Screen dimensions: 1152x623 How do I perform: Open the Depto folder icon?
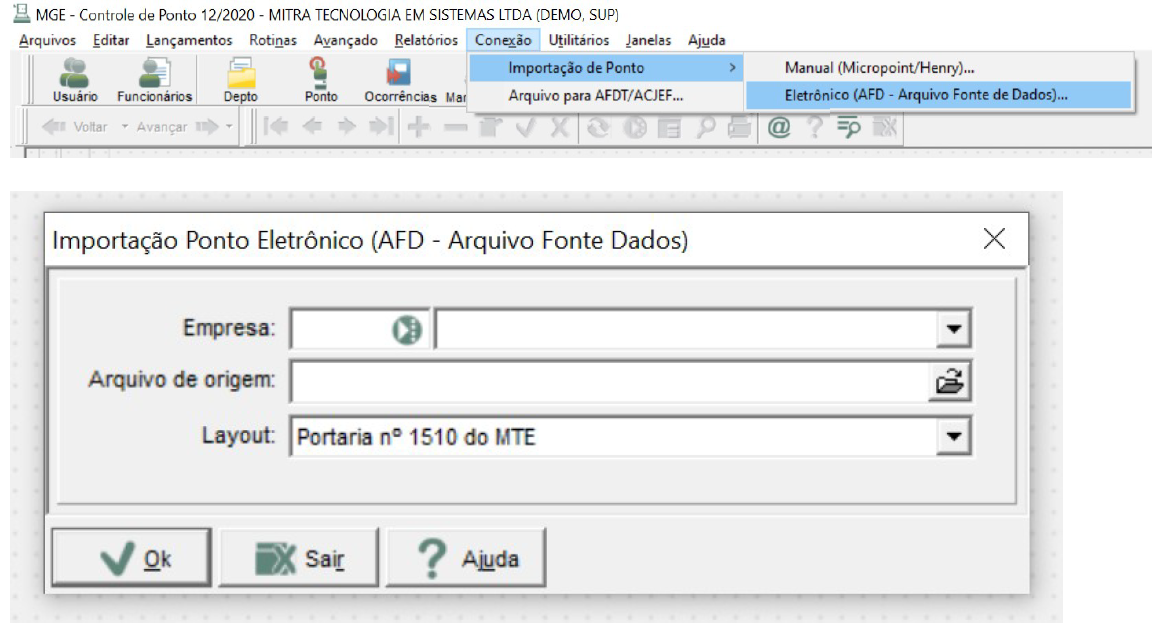click(x=241, y=80)
